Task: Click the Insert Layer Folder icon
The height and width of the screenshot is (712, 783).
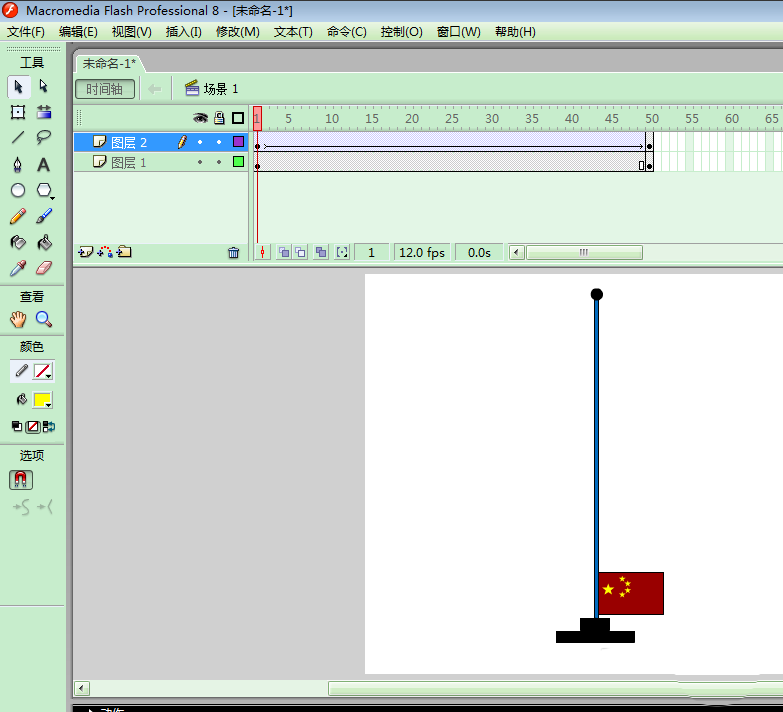Action: (124, 253)
